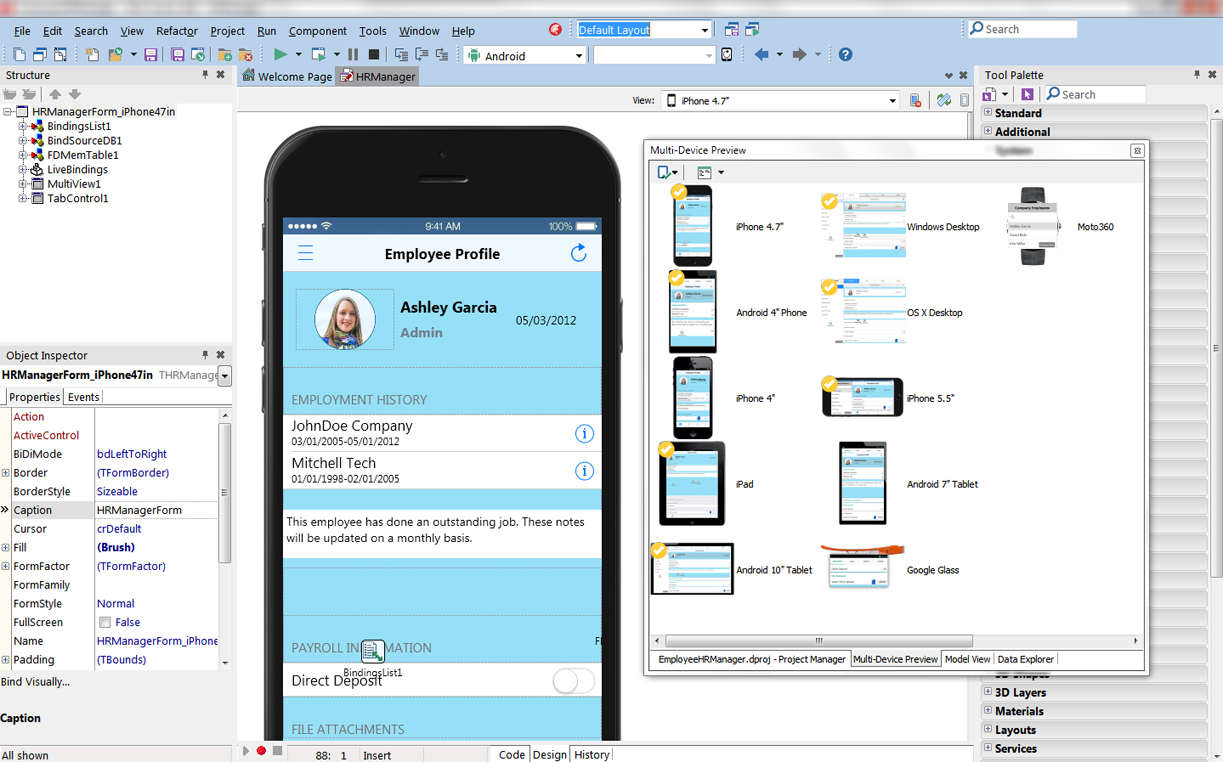Click the remove view icon beside View combo

click(x=915, y=100)
